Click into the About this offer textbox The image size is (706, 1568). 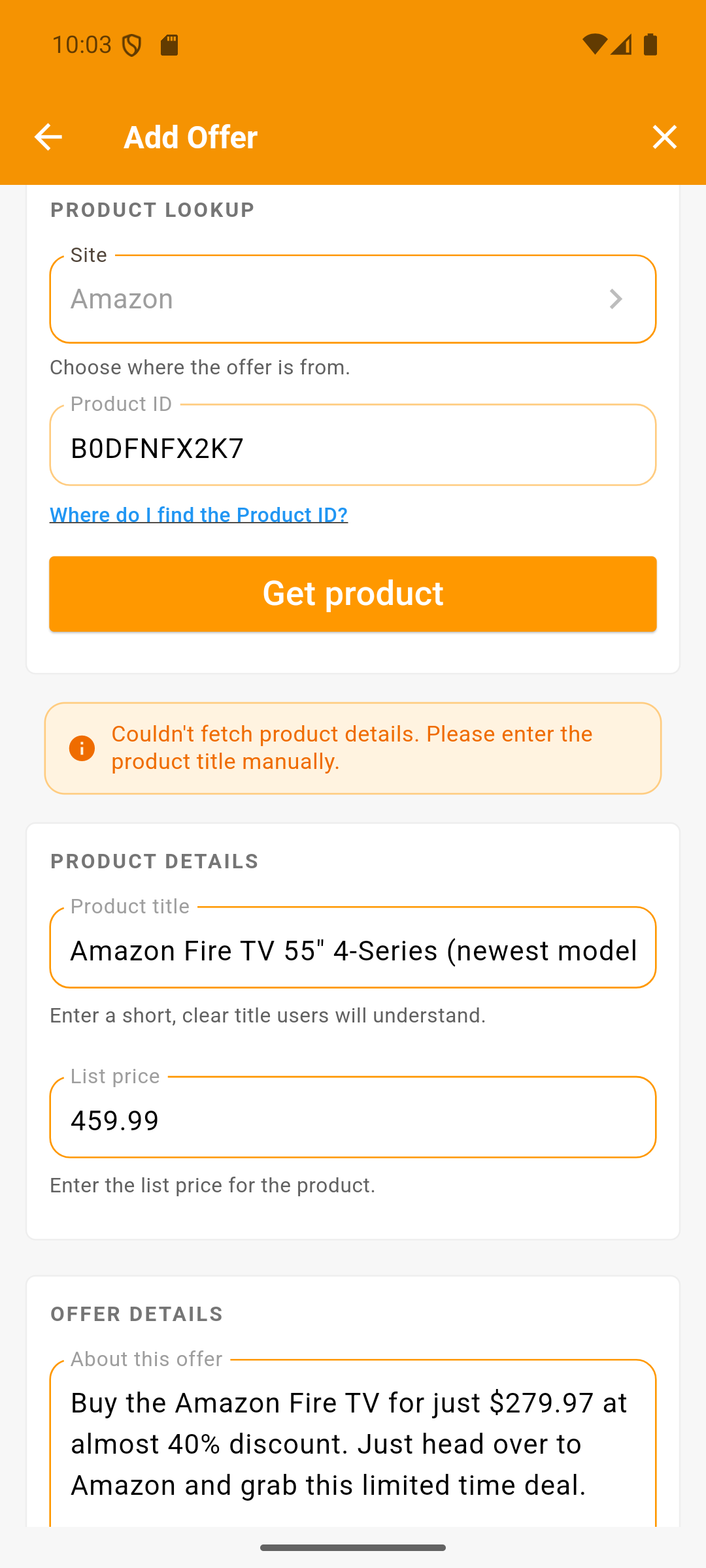tap(353, 1444)
